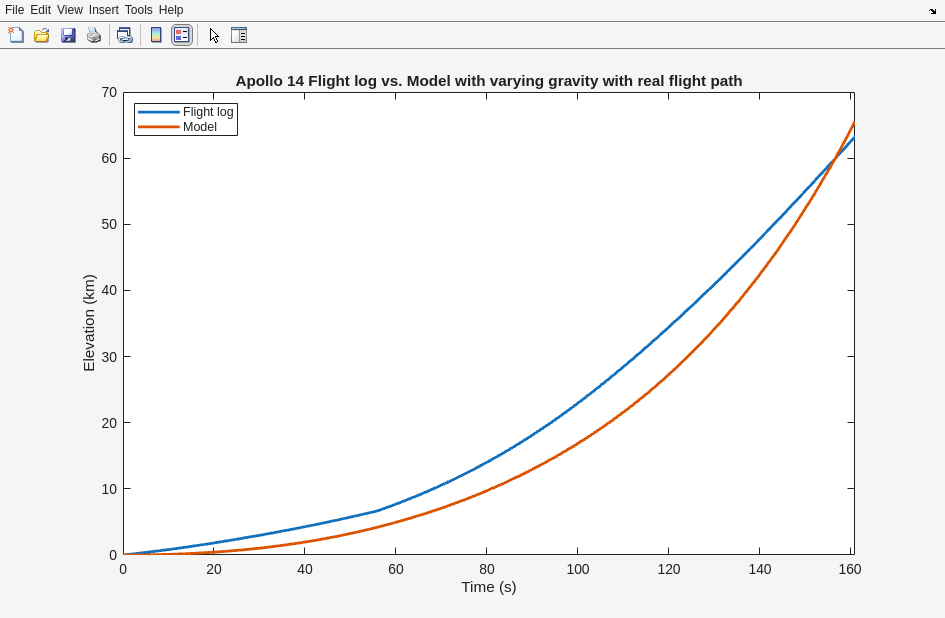945x618 pixels.
Task: Expand the Insert menu
Action: (x=103, y=10)
